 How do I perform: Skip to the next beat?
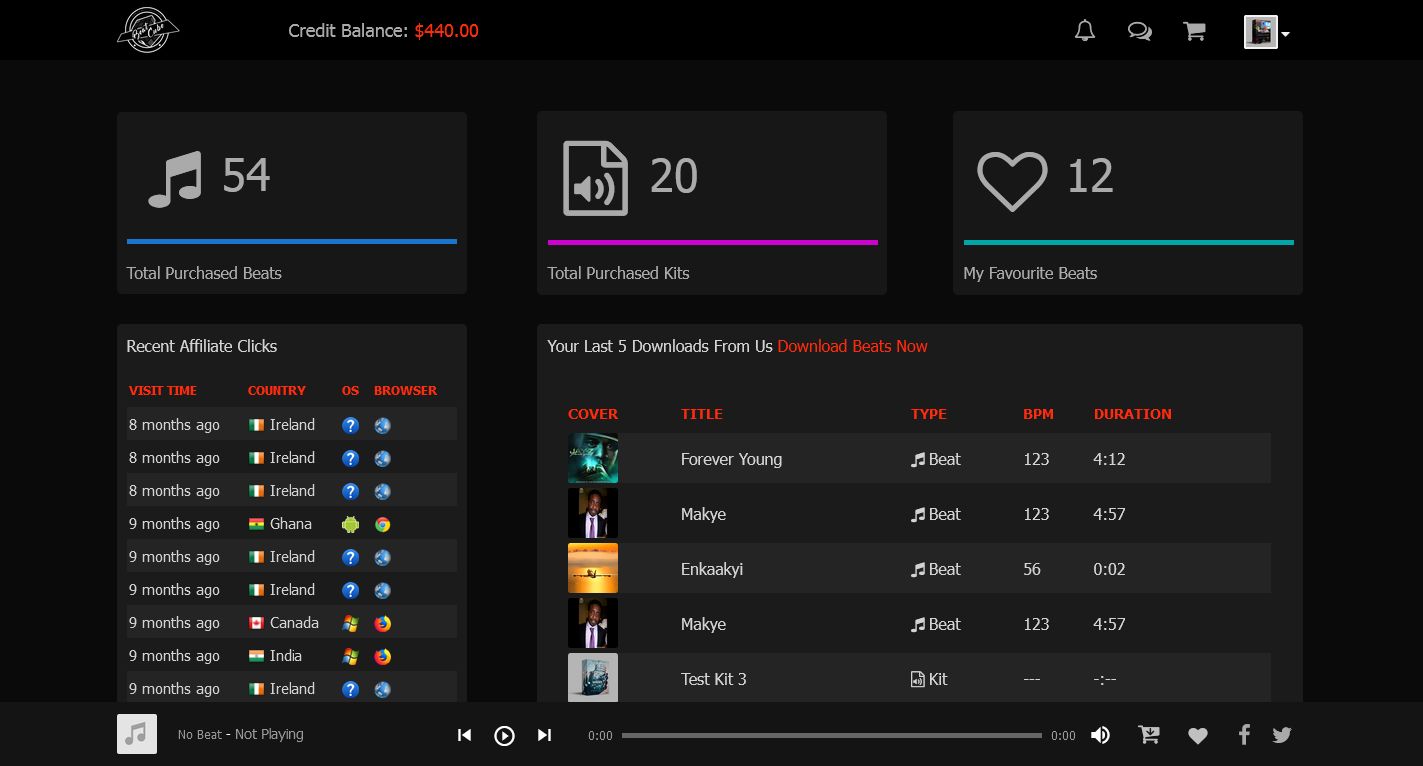(544, 735)
